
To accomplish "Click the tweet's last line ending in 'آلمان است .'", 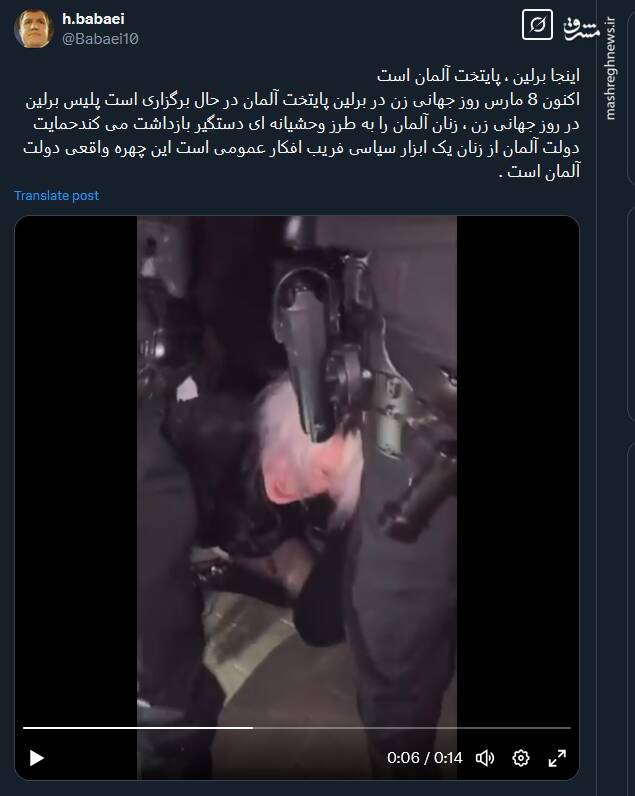I will [539, 172].
